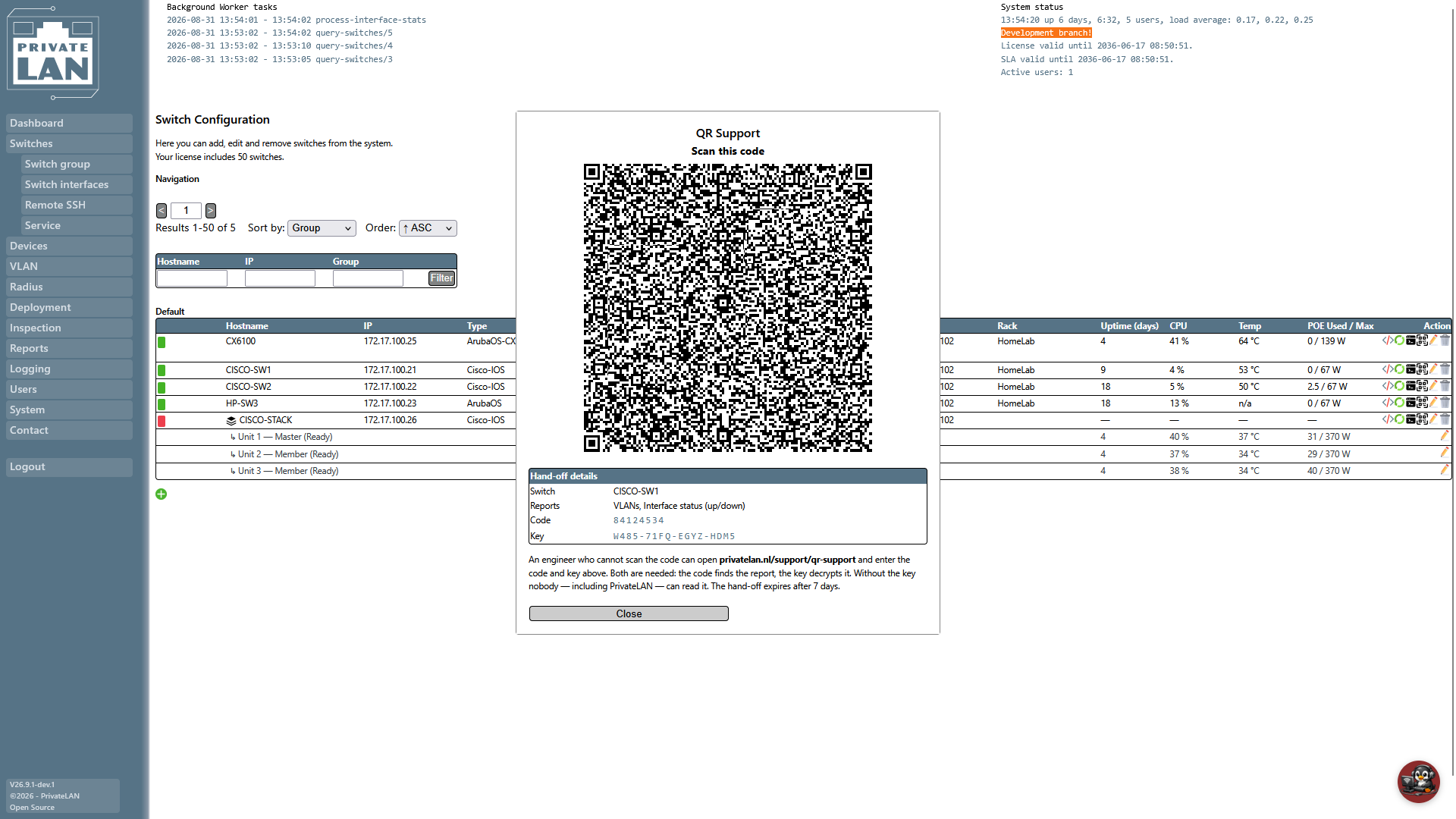This screenshot has width=1456, height=819.
Task: Click the Development branch! warning label
Action: 1046,33
